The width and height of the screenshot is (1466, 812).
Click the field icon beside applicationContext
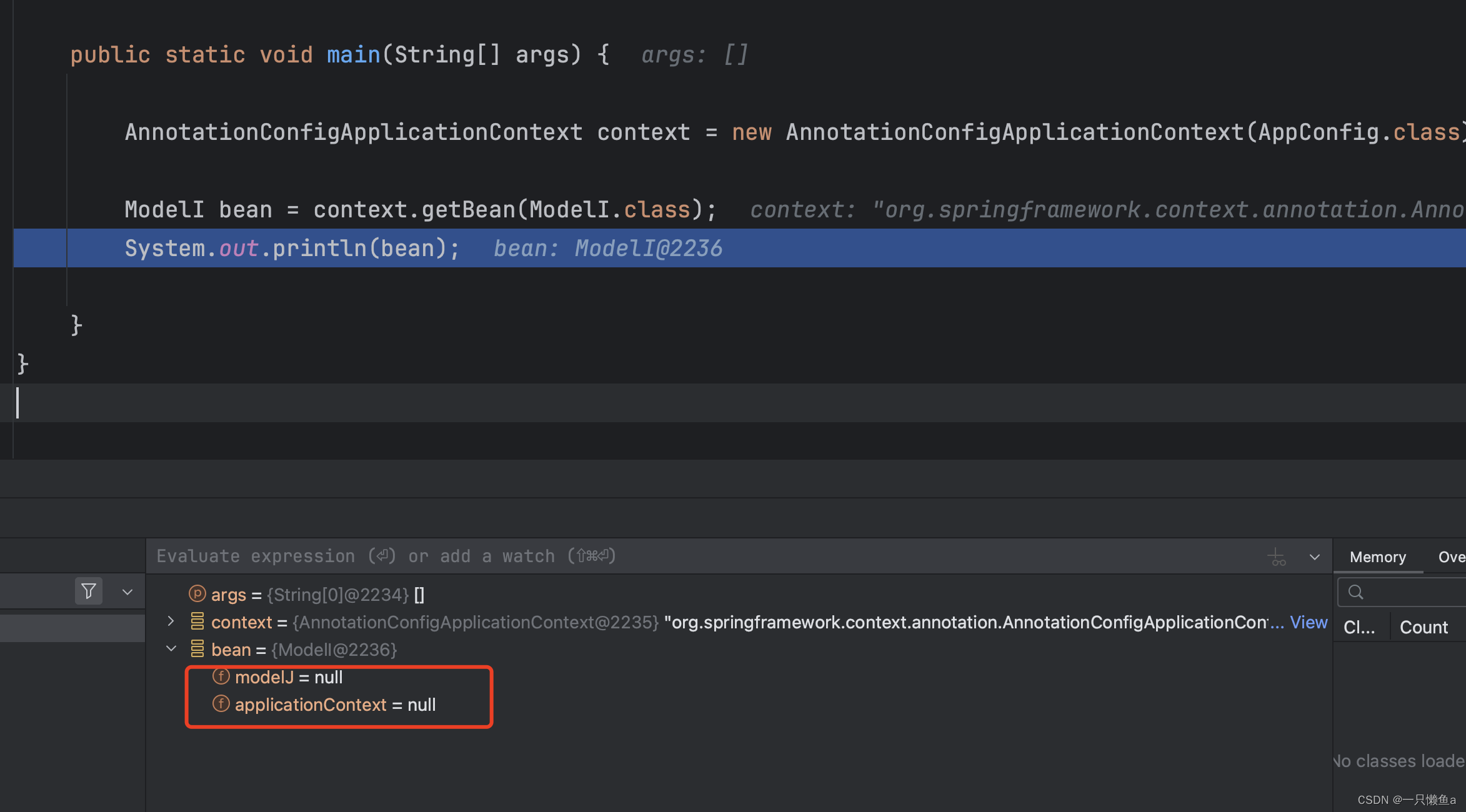coord(221,704)
